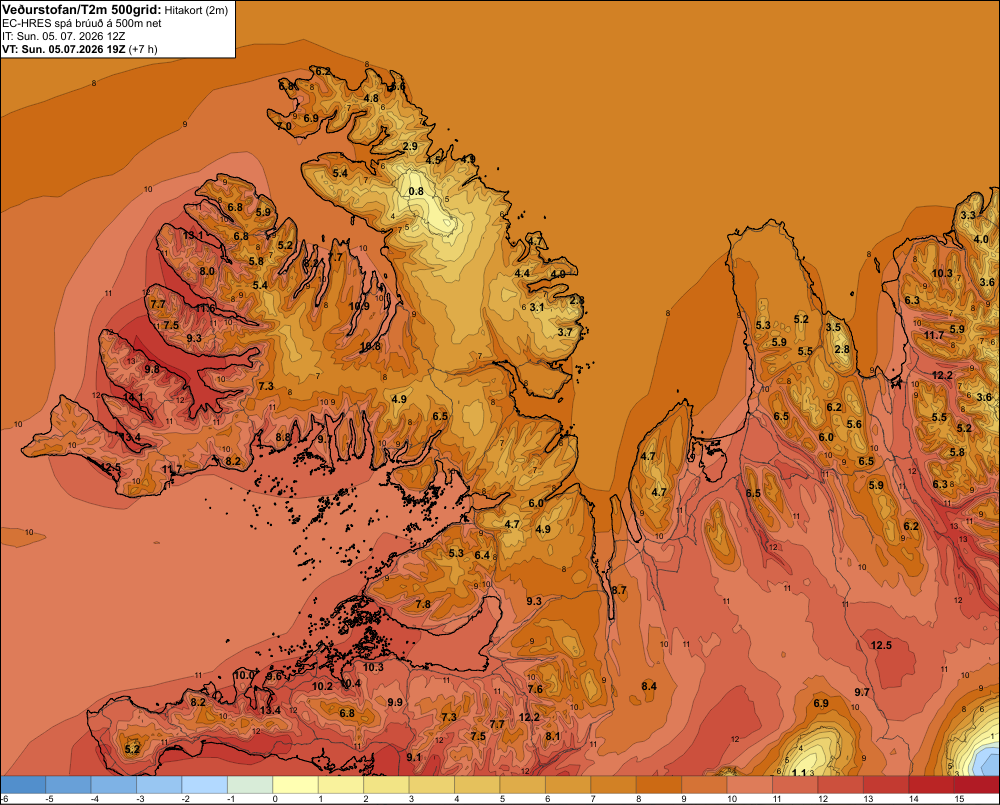Click the EC-HRES model description line
Image resolution: width=1000 pixels, height=805 pixels.
[82, 23]
